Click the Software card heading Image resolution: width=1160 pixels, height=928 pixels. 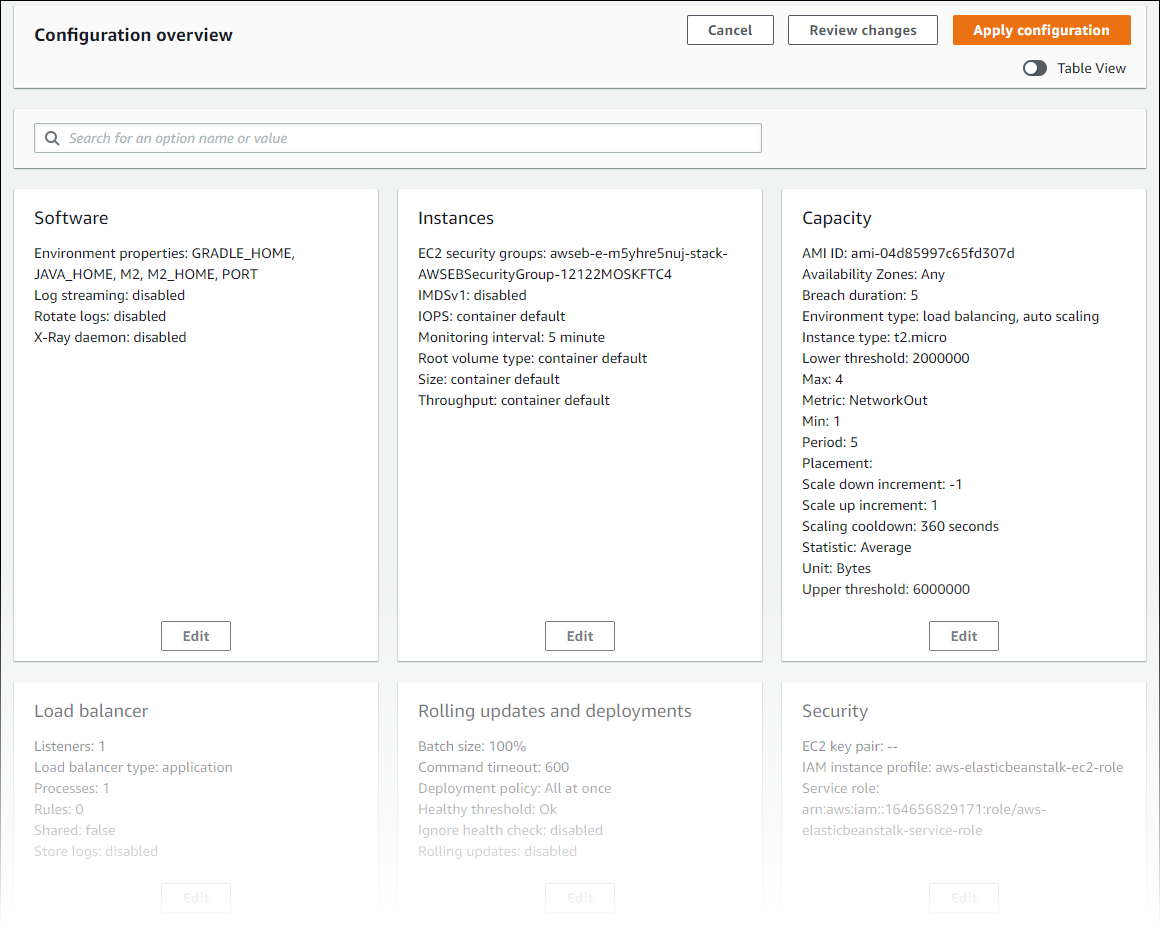tap(71, 218)
